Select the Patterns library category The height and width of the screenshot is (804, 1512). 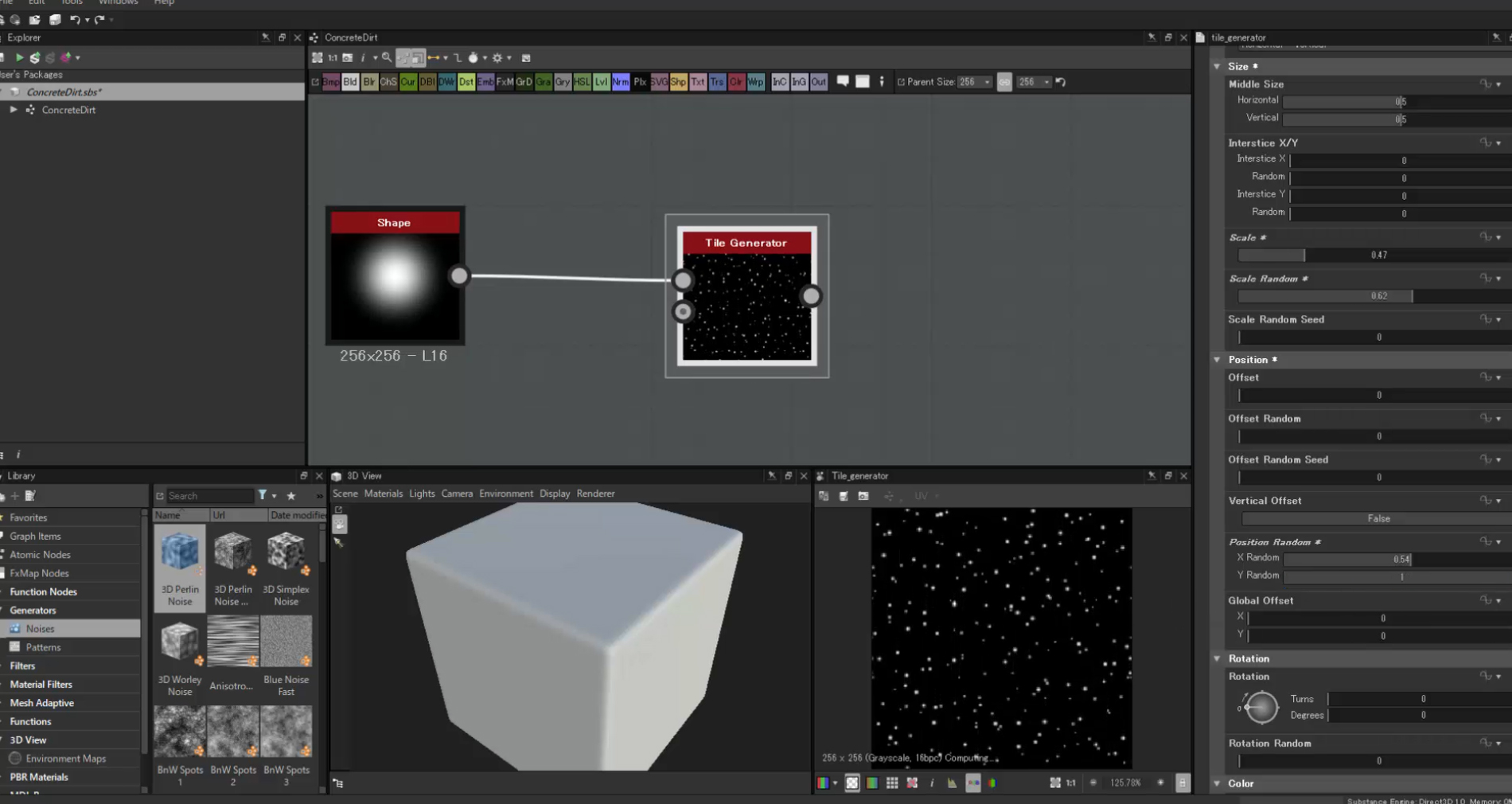click(x=43, y=647)
